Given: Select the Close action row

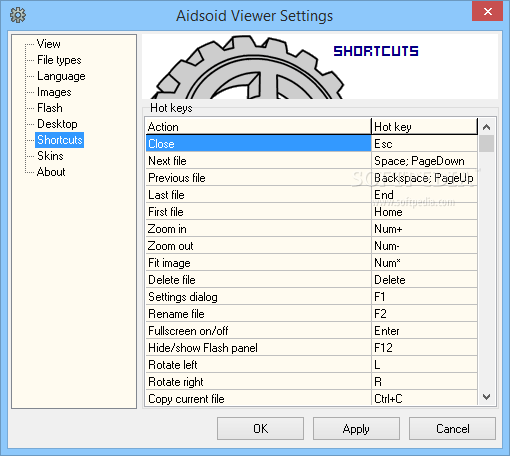Looking at the screenshot, I should [x=258, y=144].
